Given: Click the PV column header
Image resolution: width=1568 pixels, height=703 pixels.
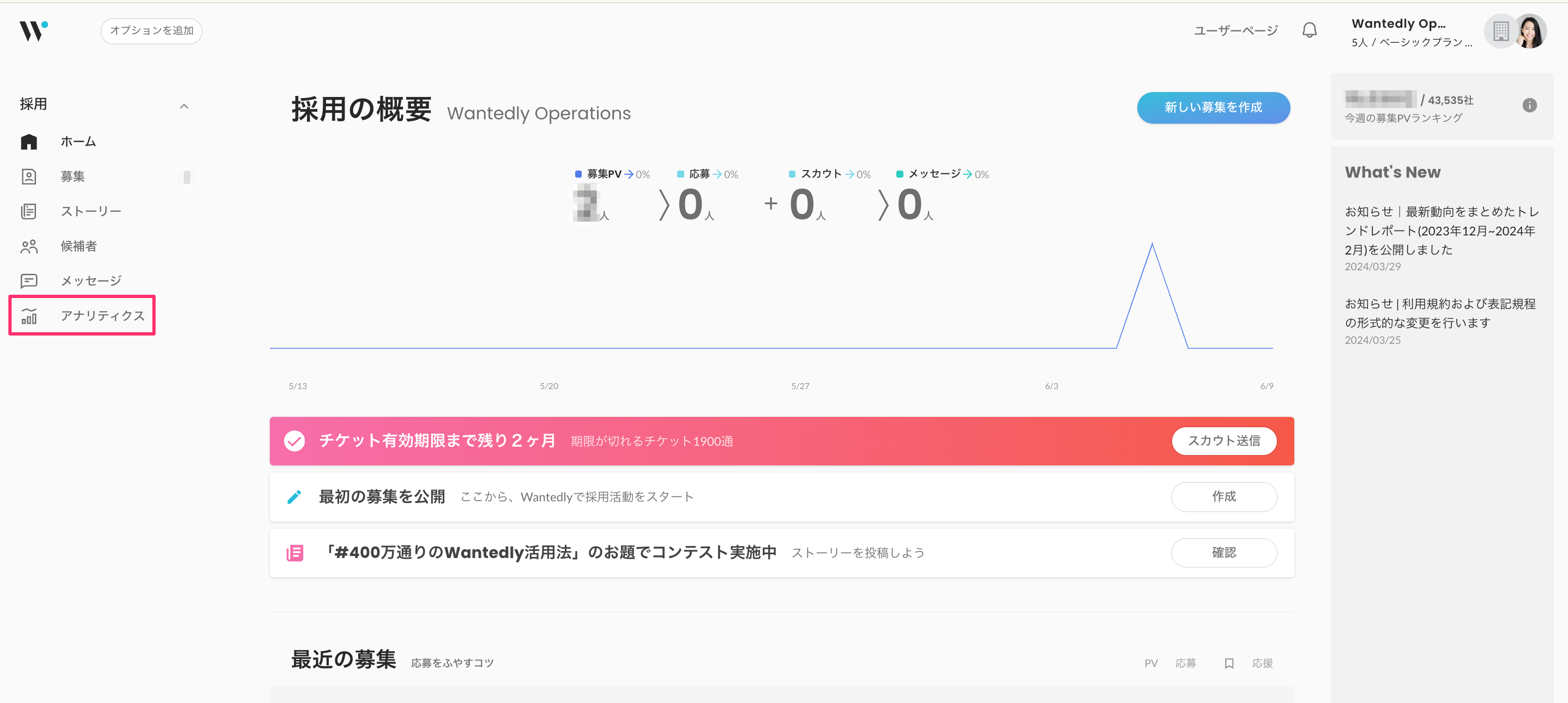Looking at the screenshot, I should pos(1150,663).
